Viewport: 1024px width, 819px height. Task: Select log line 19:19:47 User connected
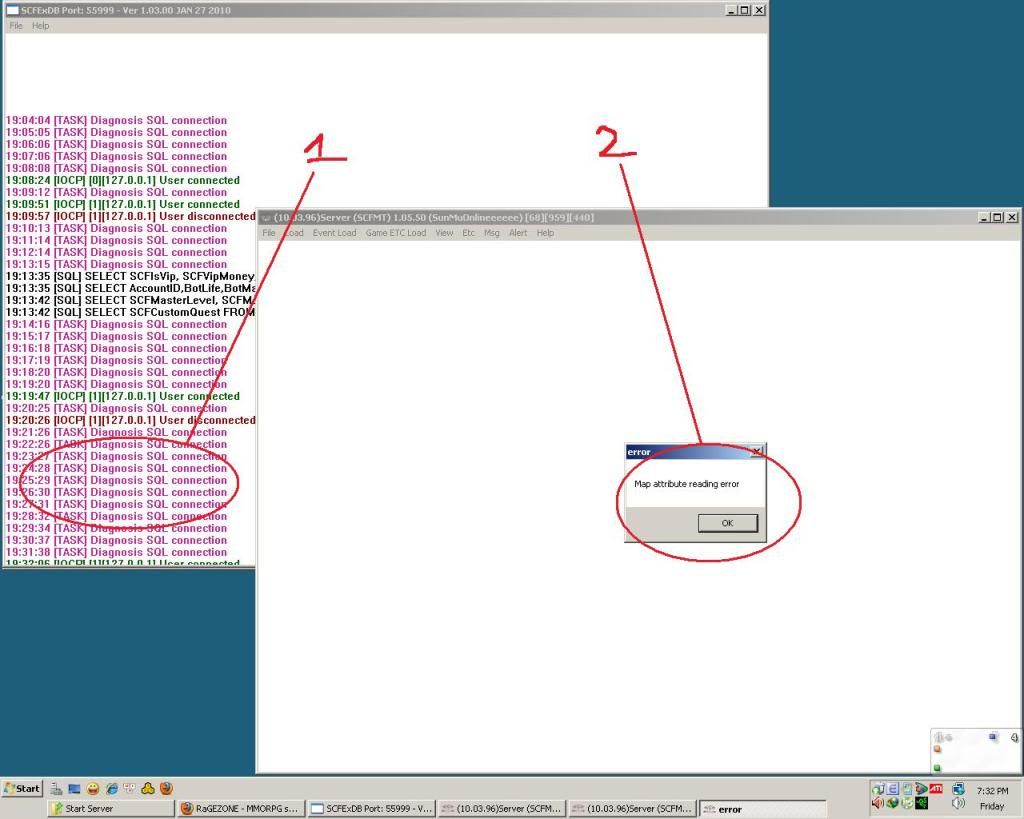coord(123,396)
